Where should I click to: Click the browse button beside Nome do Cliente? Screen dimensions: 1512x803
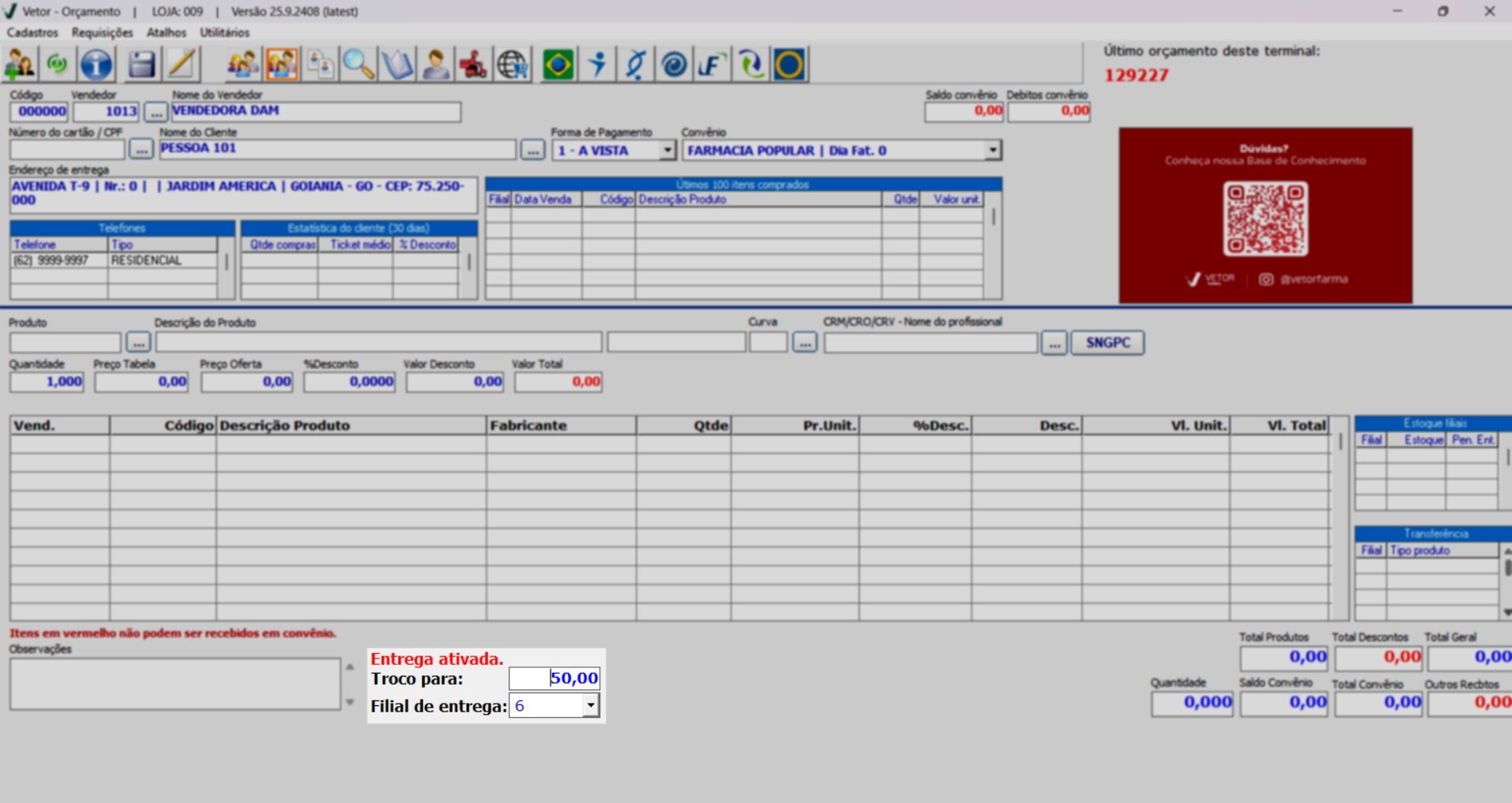(x=532, y=150)
